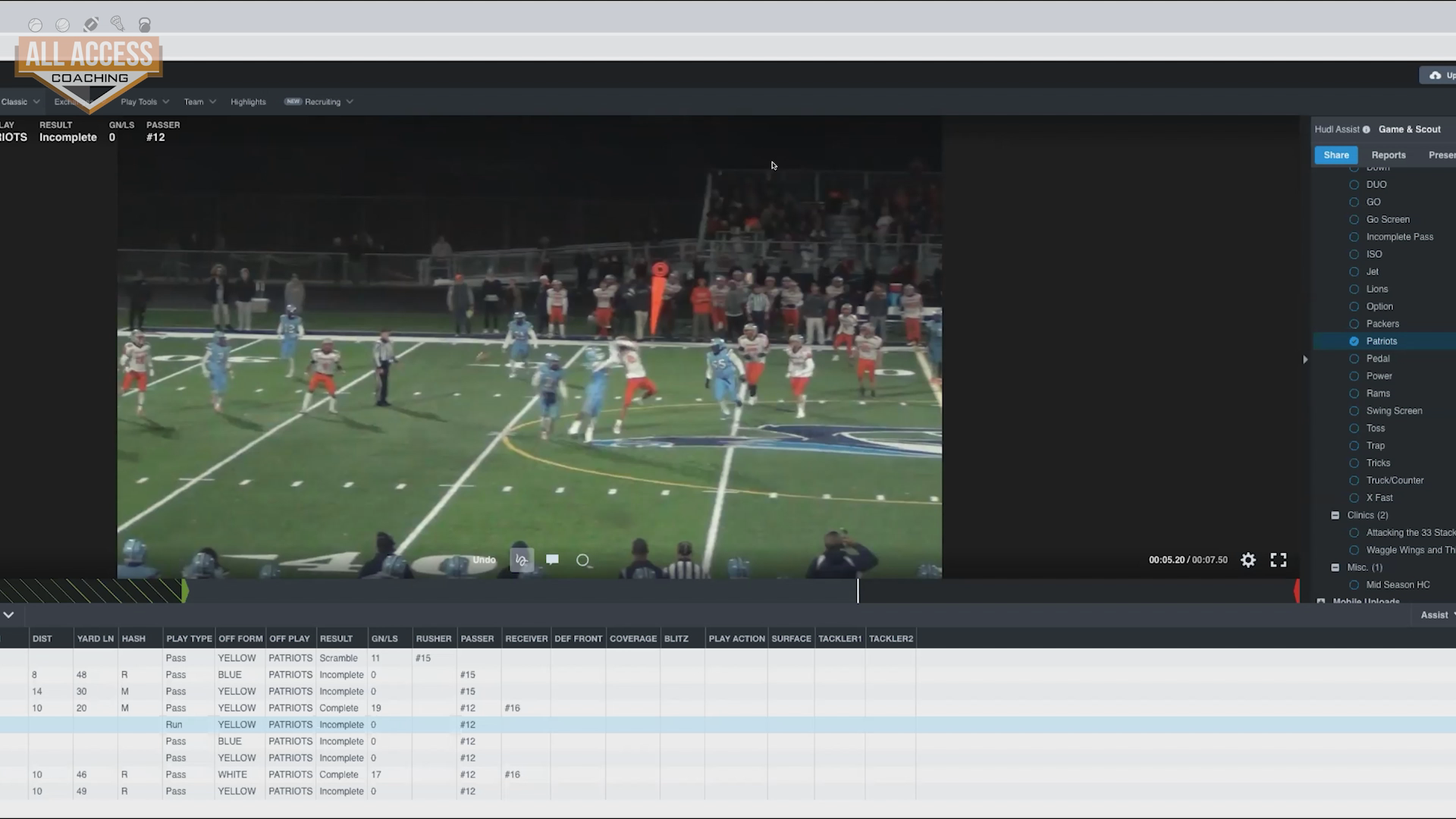Uncheck the Patriots playlist

(1354, 342)
